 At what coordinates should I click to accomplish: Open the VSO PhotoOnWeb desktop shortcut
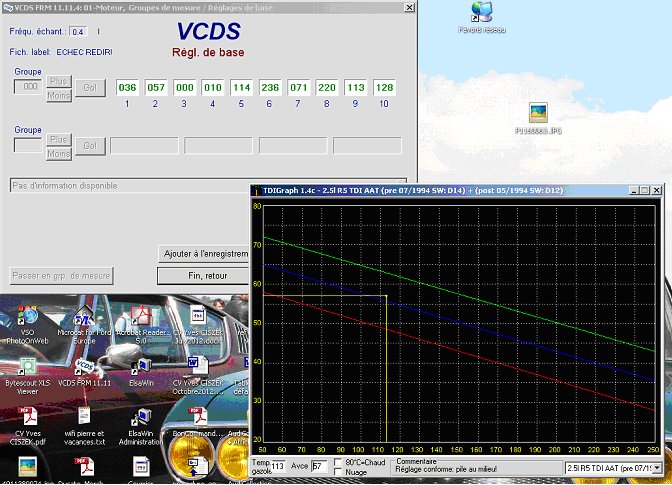[27, 318]
